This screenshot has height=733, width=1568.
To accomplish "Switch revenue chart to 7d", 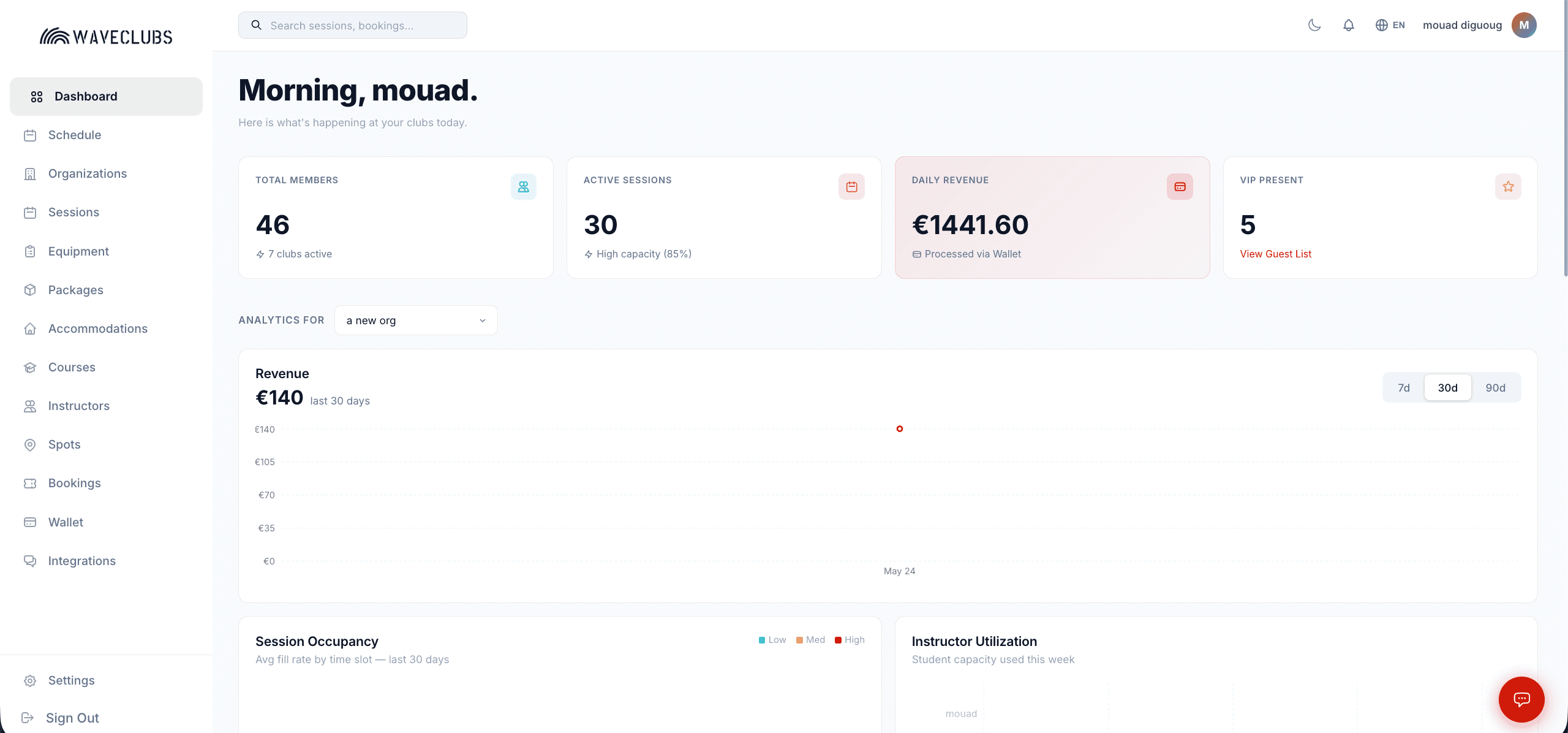I will pyautogui.click(x=1403, y=387).
